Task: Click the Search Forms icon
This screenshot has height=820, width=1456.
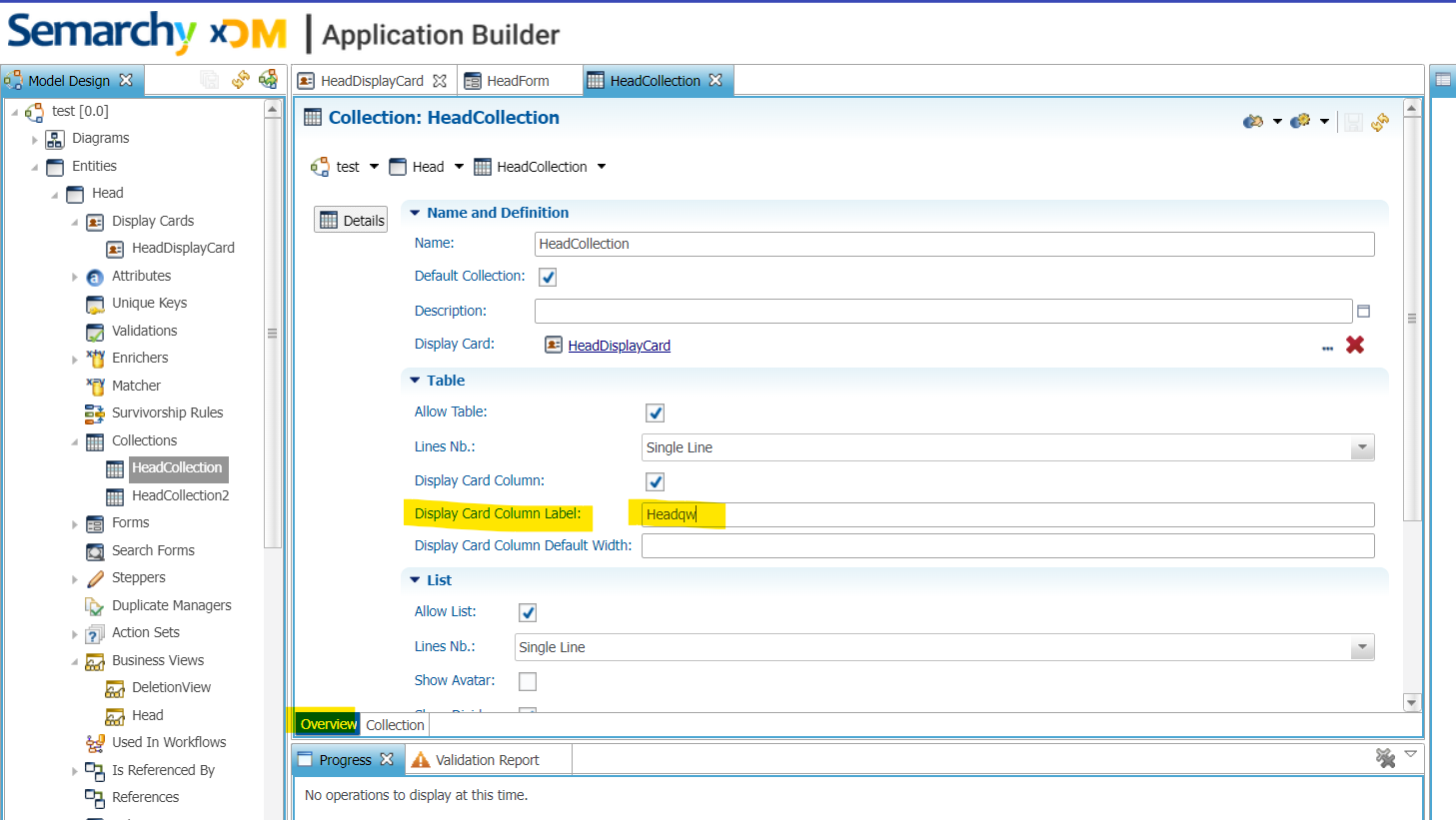Action: [95, 551]
